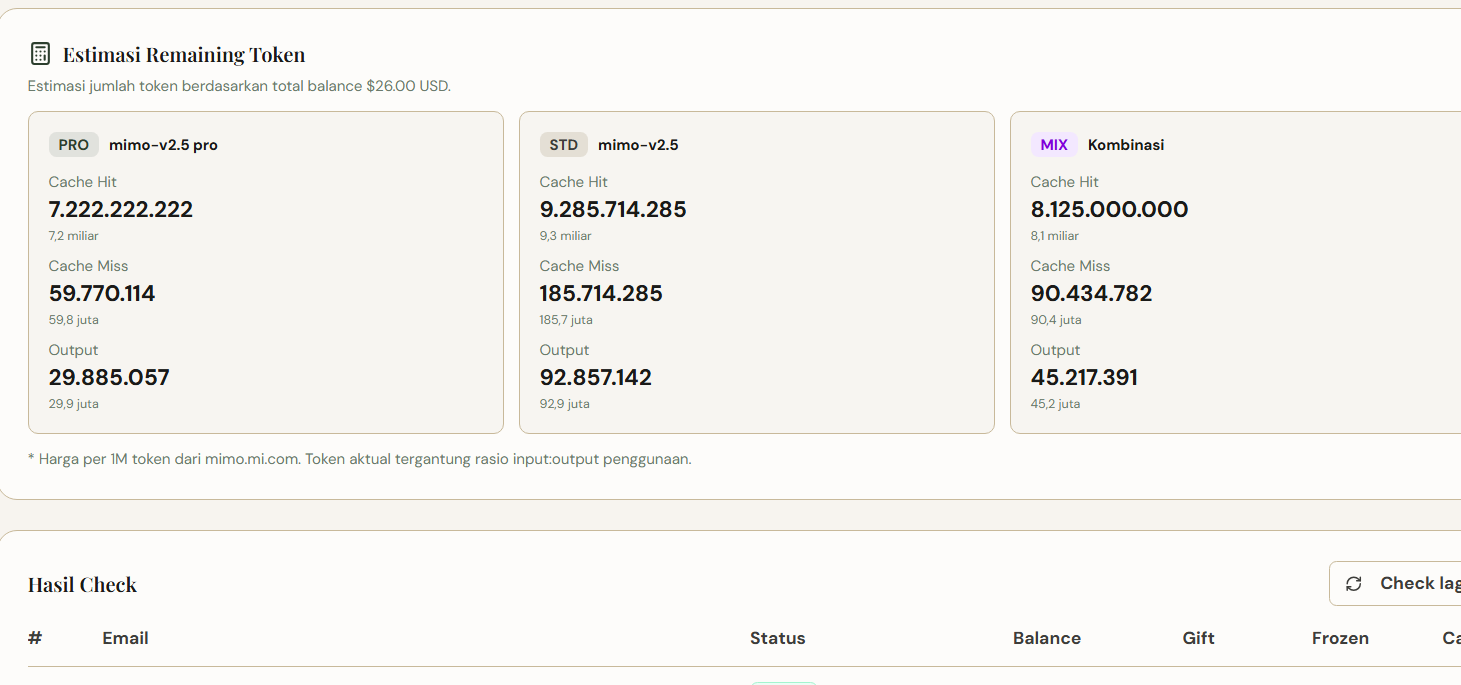
Task: Click Cache Hit label in Kombinasi card
Action: coord(1065,182)
